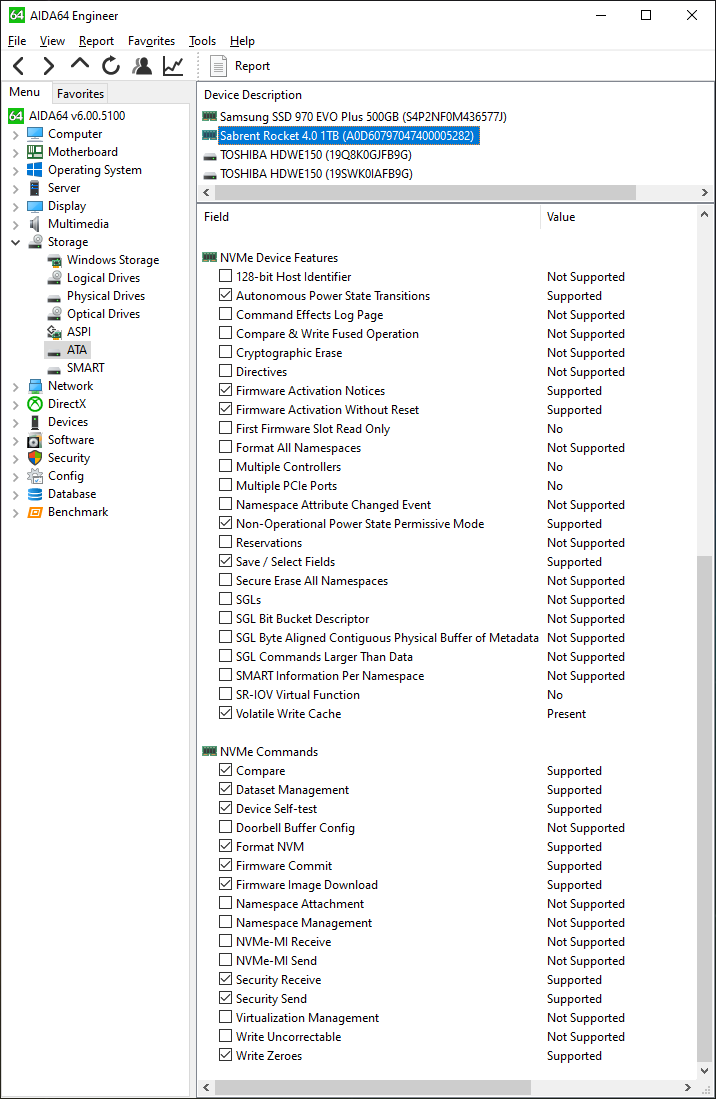This screenshot has width=716, height=1099.
Task: Open the SMART item under Storage
Action: tap(85, 368)
